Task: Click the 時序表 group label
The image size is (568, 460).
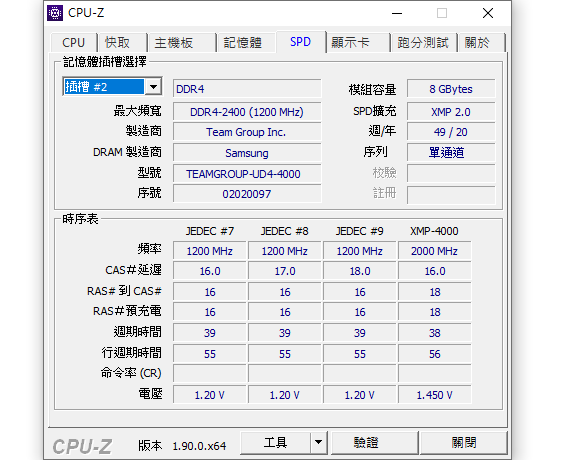Action: (80, 219)
